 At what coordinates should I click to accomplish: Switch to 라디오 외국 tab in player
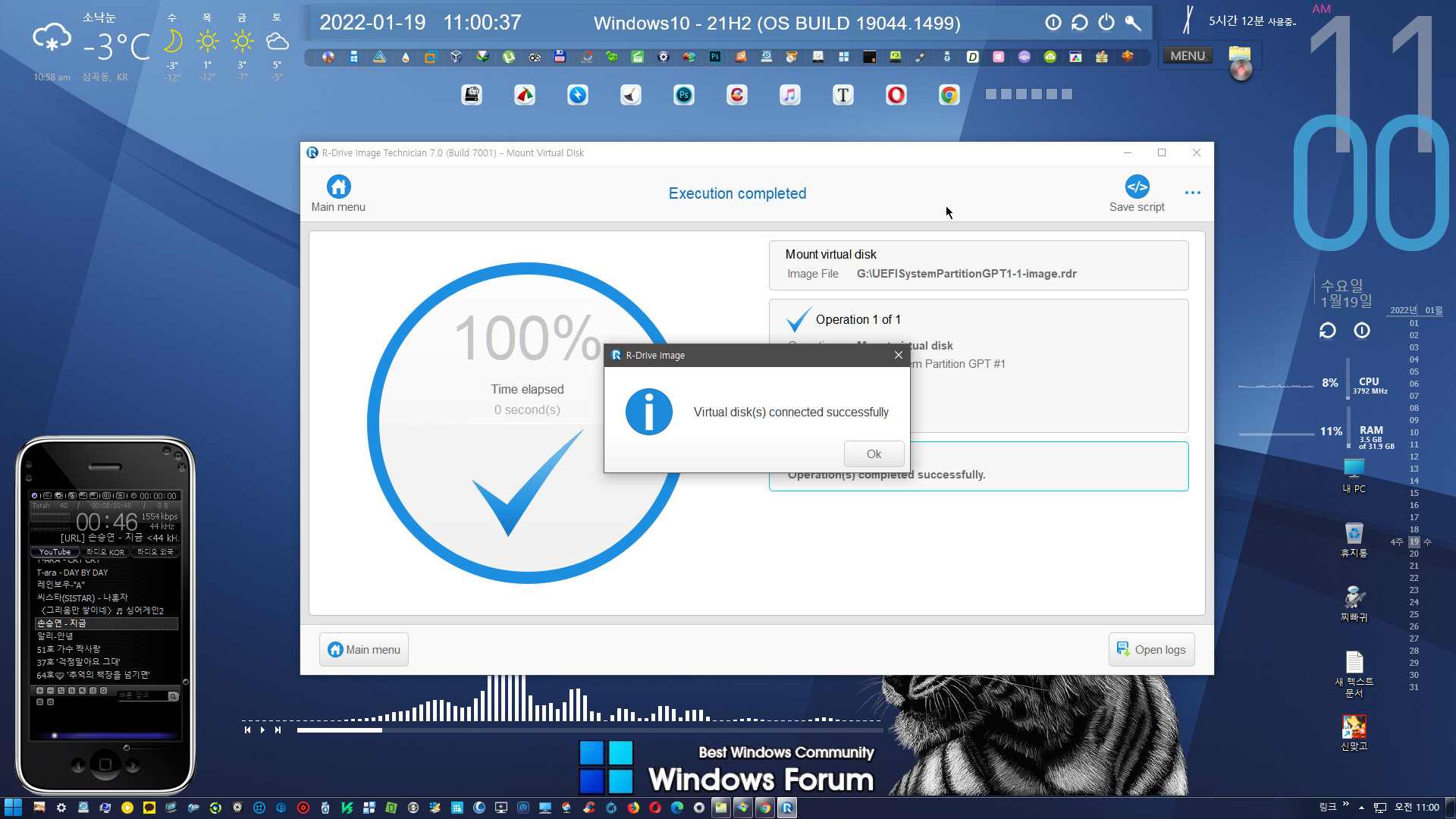click(x=155, y=552)
